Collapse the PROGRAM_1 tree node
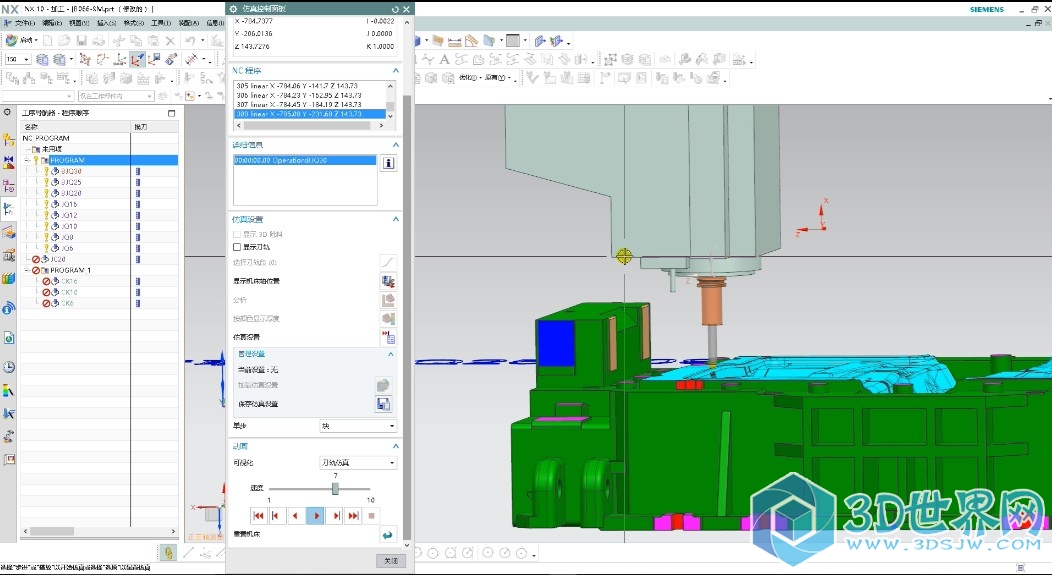This screenshot has height=575, width=1052. coord(28,270)
